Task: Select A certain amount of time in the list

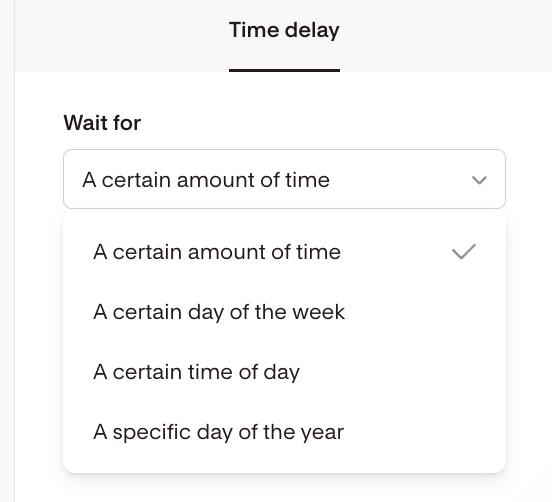Action: coord(284,252)
